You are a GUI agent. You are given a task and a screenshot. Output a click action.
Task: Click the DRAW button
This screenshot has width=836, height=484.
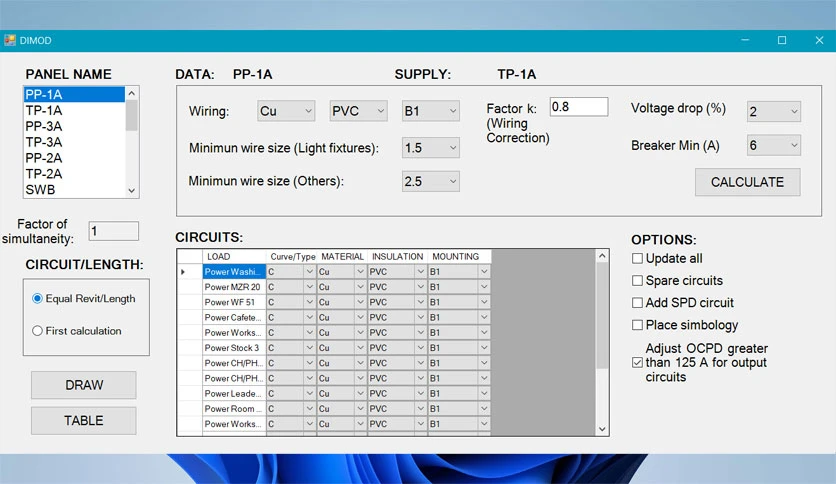84,385
